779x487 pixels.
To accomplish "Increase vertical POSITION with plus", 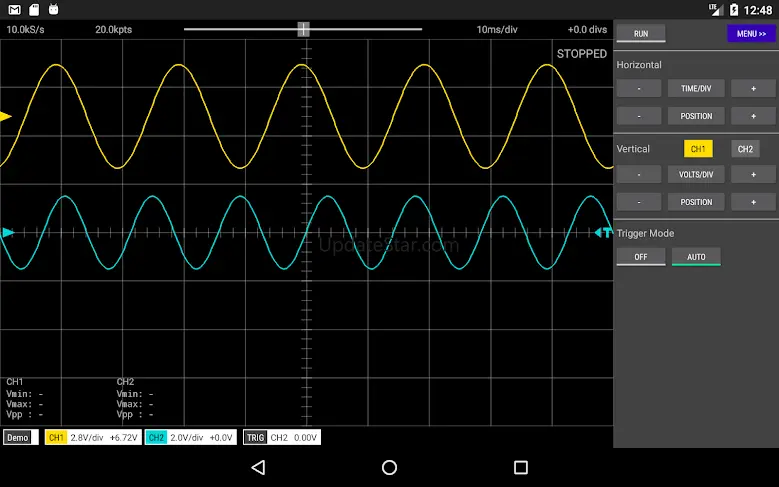I will [753, 202].
